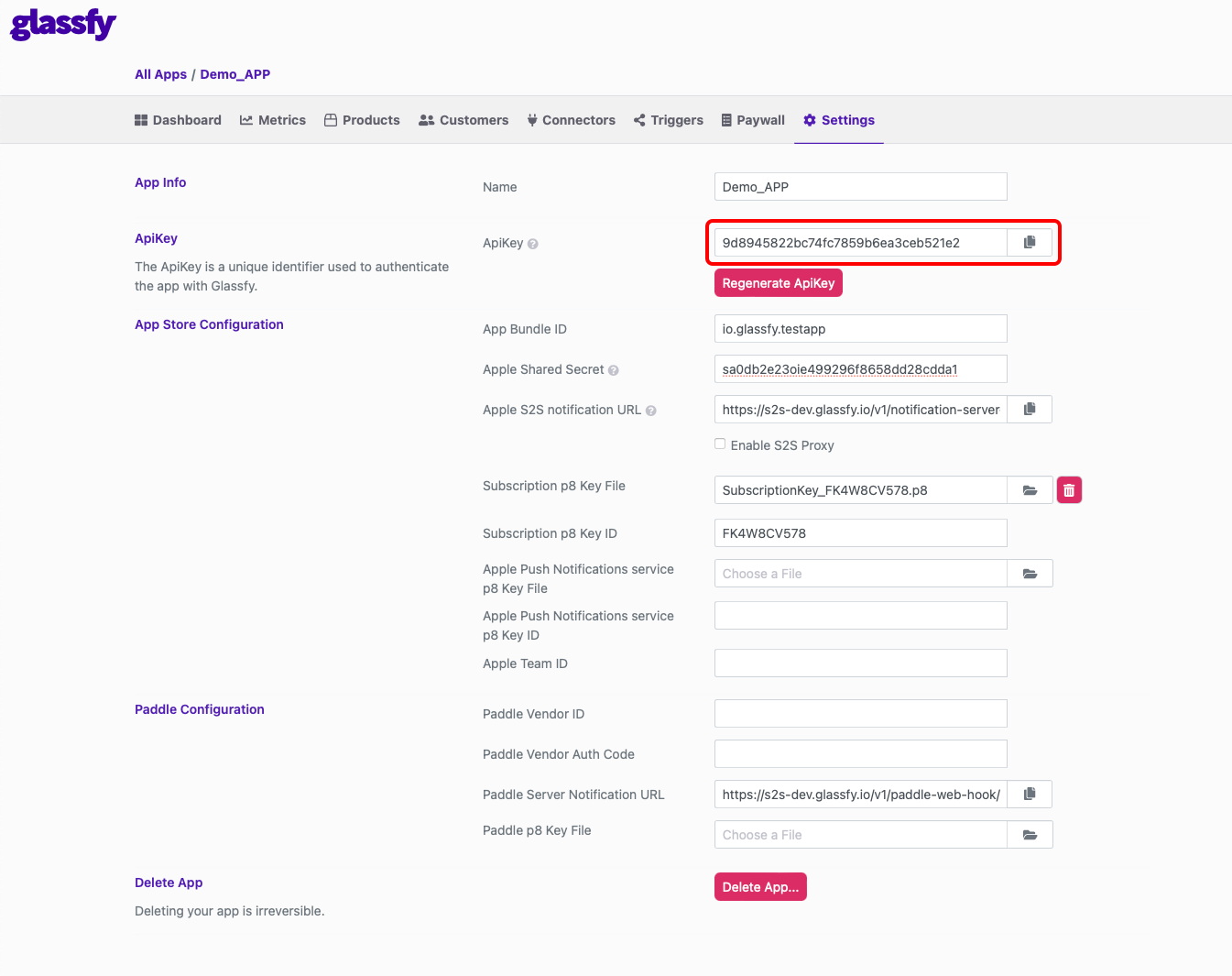This screenshot has width=1232, height=976.
Task: Browse for Apple Push Notifications p8 file
Action: 1030,574
